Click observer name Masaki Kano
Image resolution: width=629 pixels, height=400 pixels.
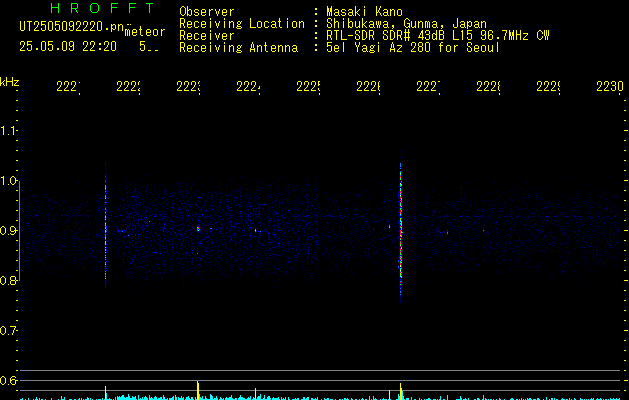[x=364, y=12]
